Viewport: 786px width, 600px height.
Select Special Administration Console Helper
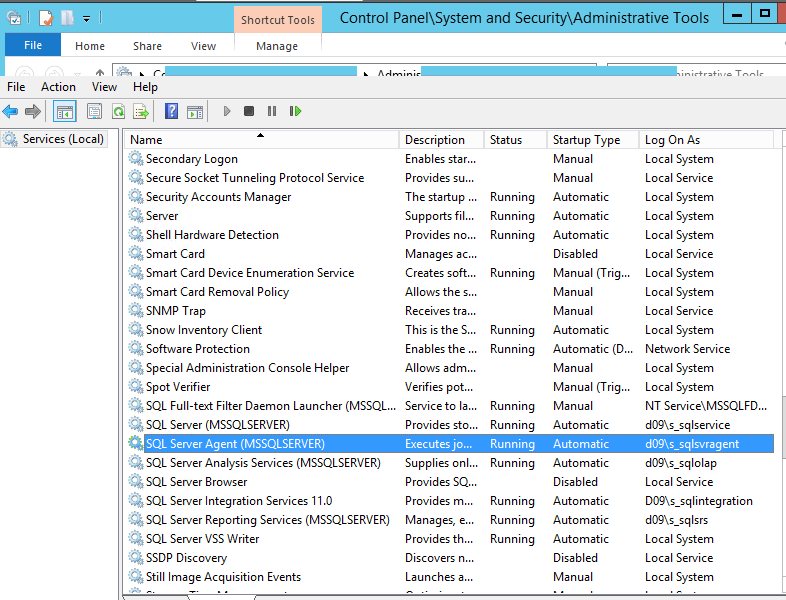[449, 368]
